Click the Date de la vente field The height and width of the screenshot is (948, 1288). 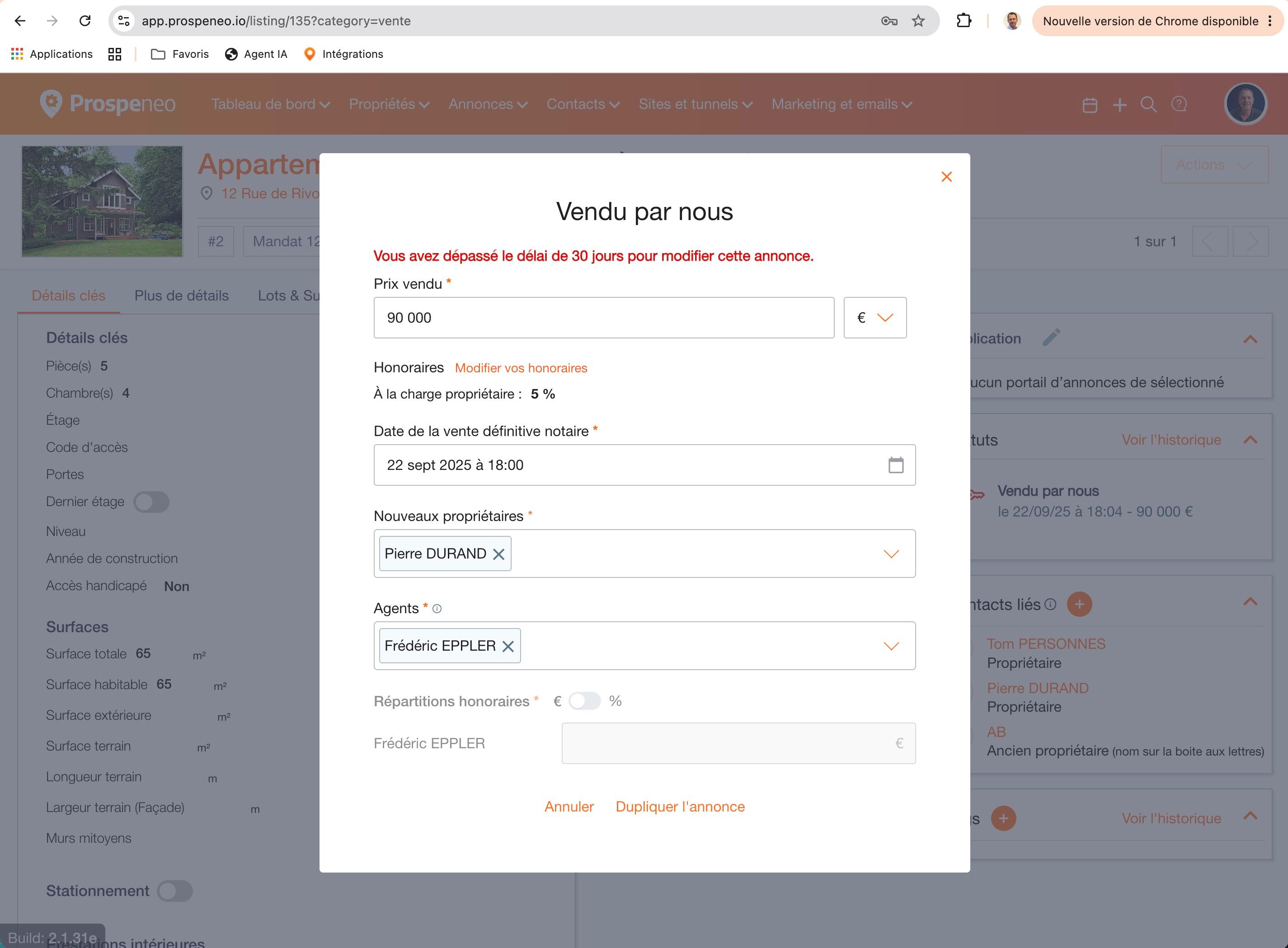tap(644, 465)
